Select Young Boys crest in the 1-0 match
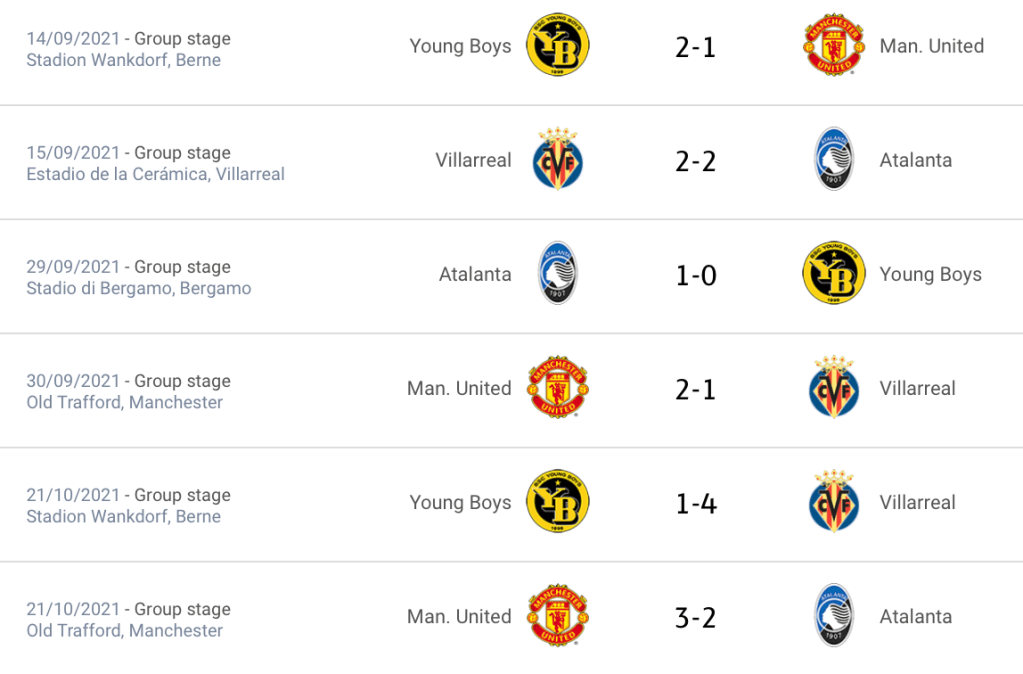Image resolution: width=1023 pixels, height=674 pixels. [834, 274]
